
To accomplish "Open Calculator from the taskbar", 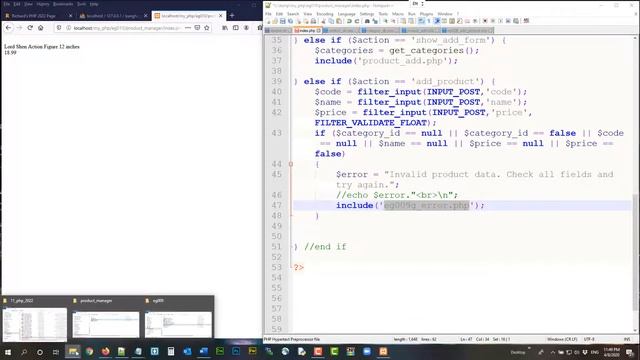I will pyautogui.click(x=171, y=351).
